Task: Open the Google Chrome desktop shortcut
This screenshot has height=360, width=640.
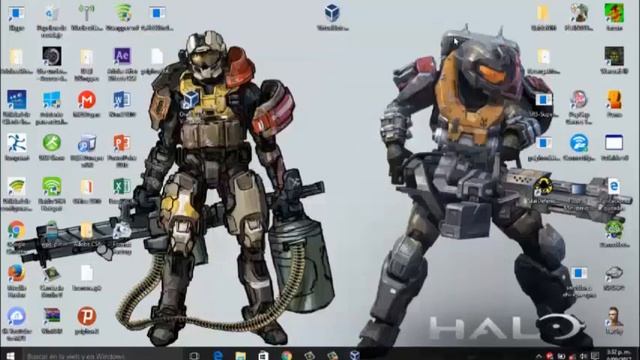Action: point(16,230)
